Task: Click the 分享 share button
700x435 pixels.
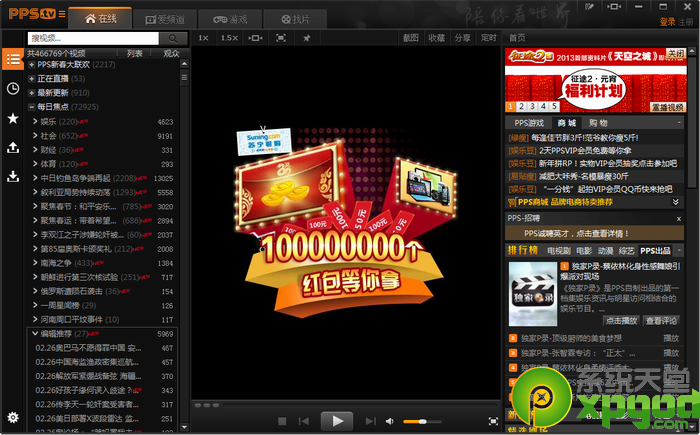Action: coord(462,38)
